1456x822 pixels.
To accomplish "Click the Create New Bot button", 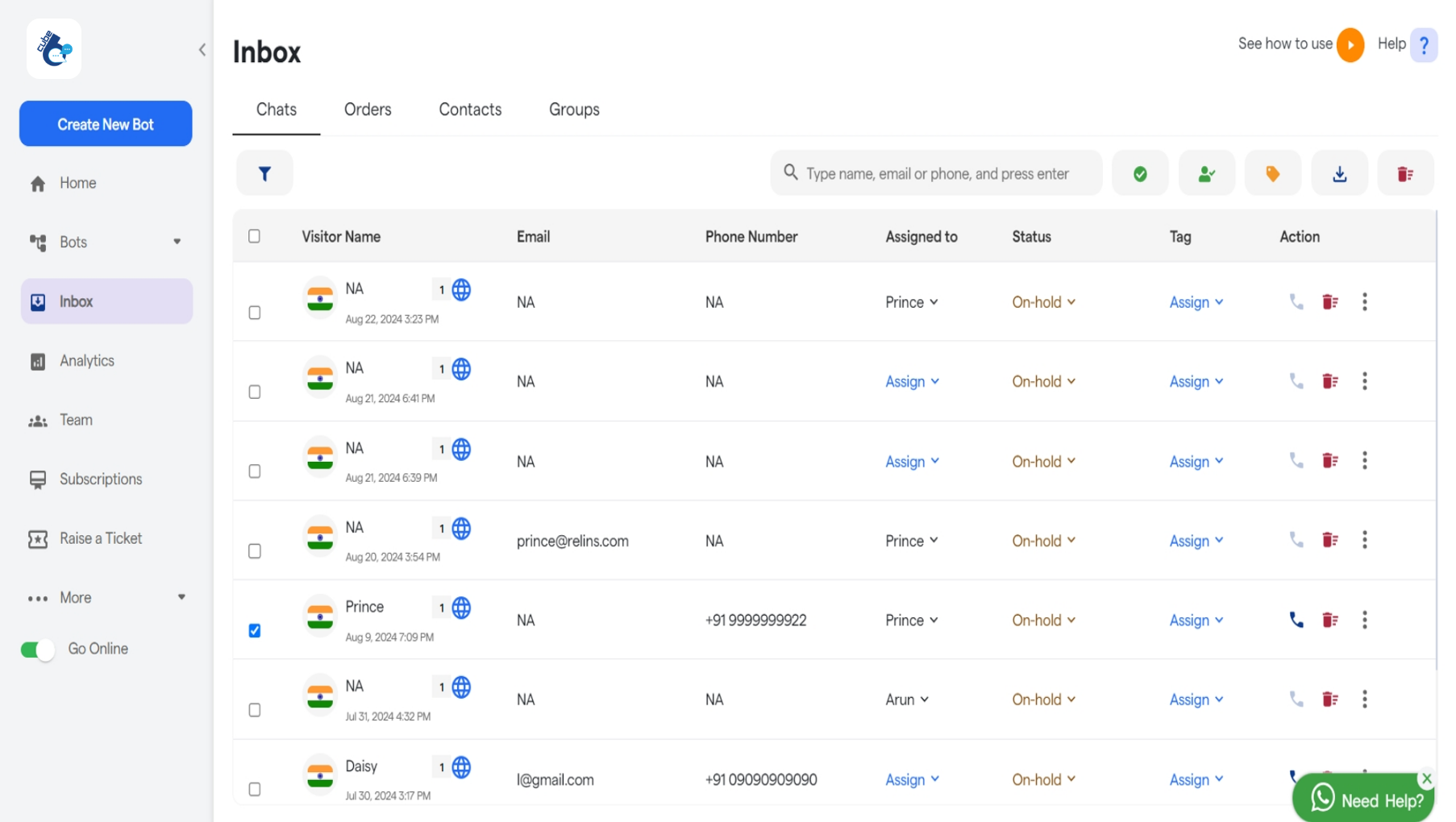I will click(x=106, y=124).
